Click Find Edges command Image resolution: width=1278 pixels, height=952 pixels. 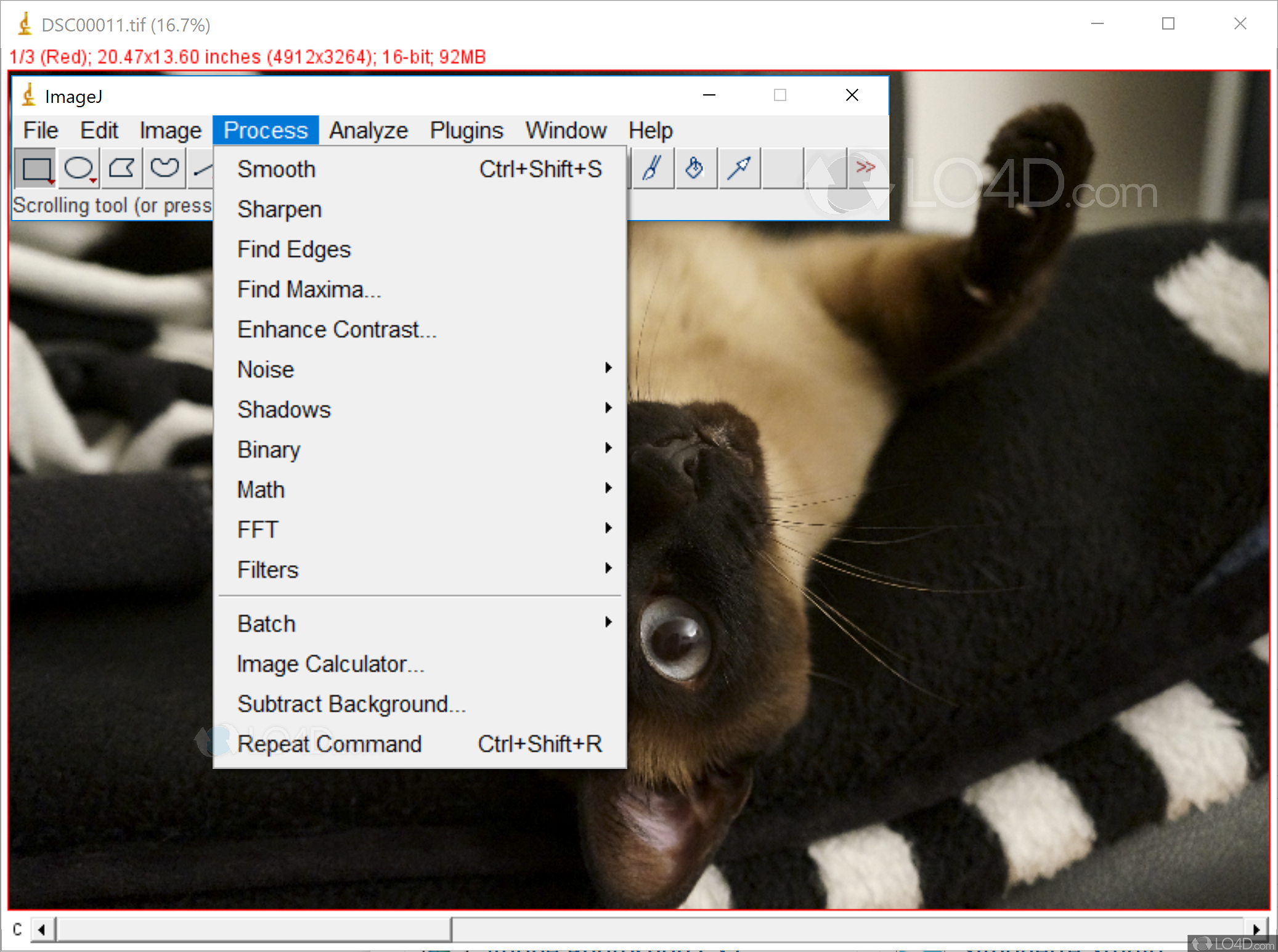click(x=294, y=250)
